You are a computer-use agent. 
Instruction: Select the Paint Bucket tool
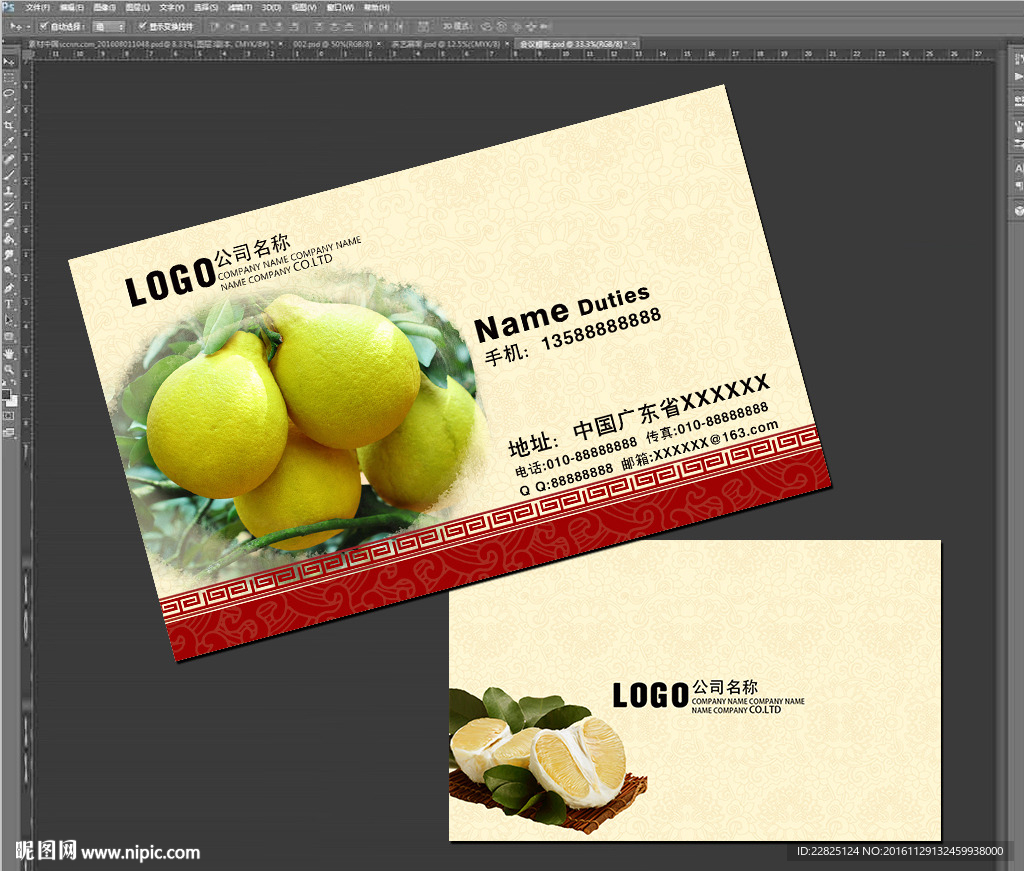pos(8,239)
